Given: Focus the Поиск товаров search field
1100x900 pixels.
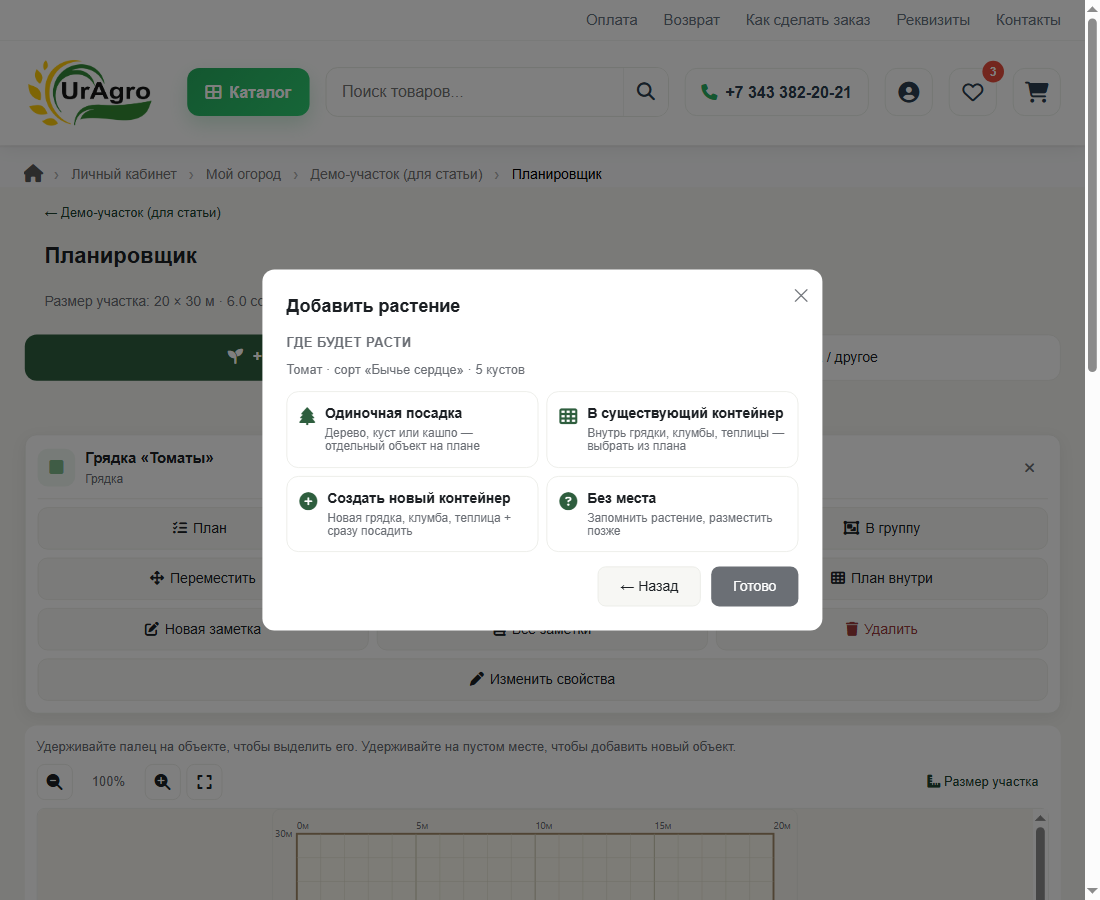Looking at the screenshot, I should click(x=475, y=92).
